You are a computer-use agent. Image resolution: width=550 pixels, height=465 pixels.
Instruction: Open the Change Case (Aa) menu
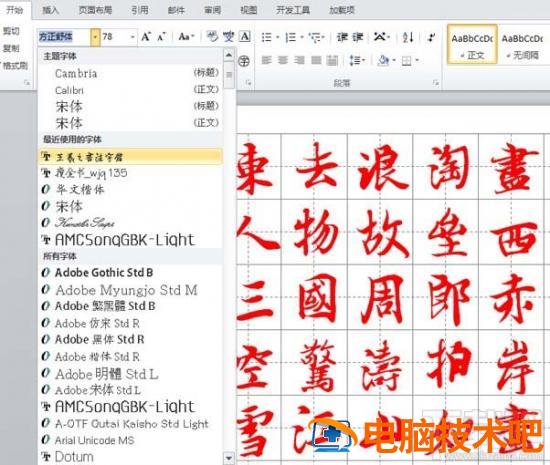[186, 36]
